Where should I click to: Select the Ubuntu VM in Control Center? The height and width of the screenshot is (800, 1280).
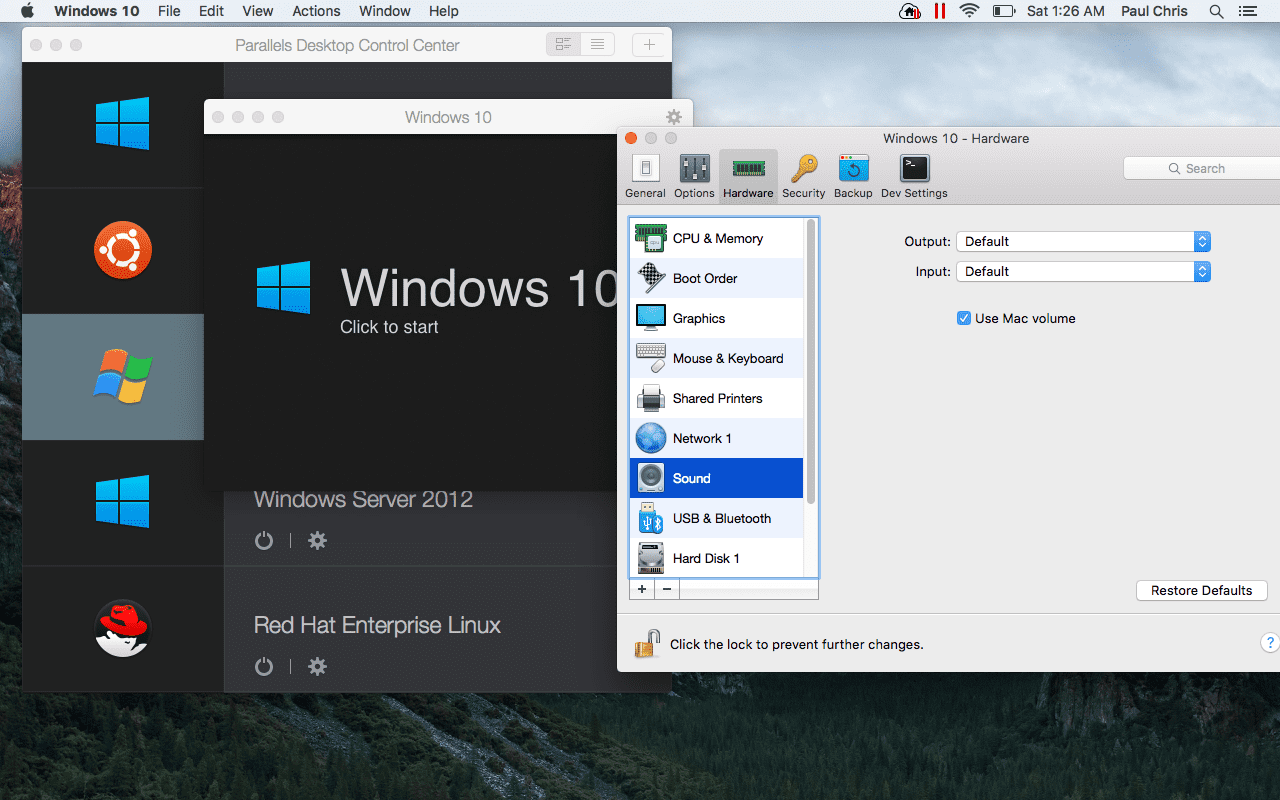(123, 250)
